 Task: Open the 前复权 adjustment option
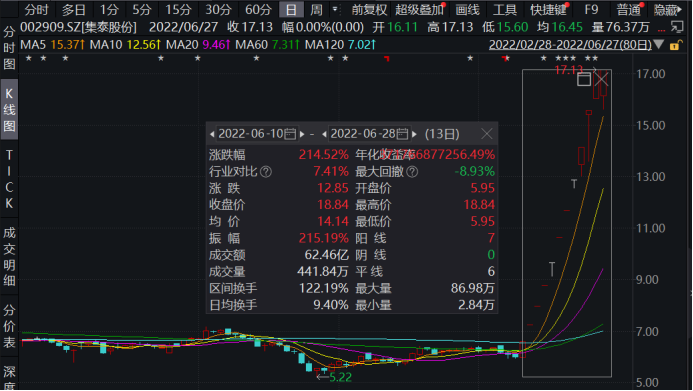point(369,9)
